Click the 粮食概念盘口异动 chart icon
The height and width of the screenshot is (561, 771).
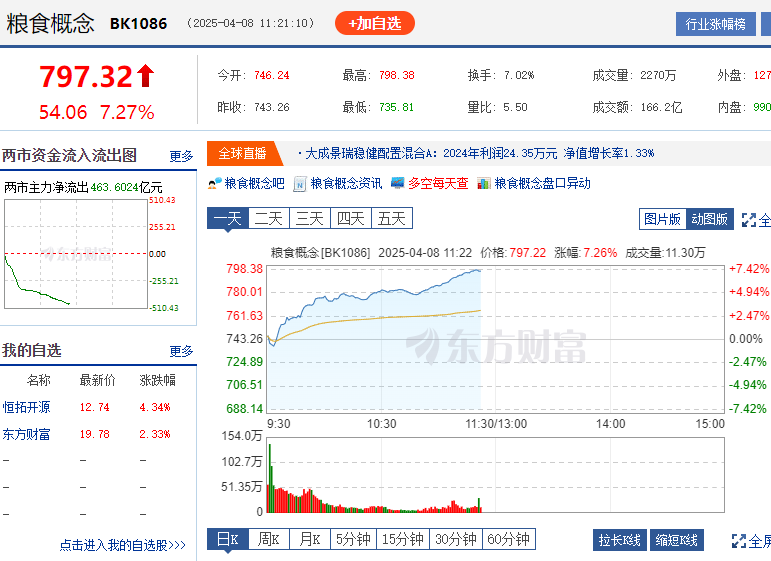(x=484, y=184)
